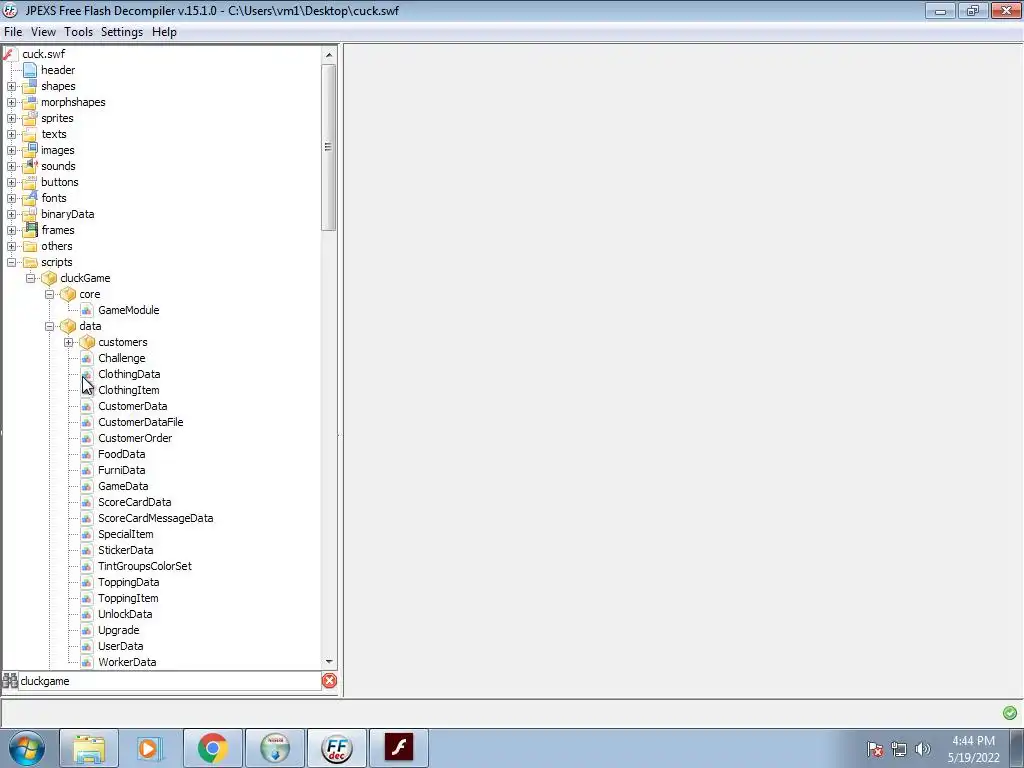Click the binoculars search icon

[9, 680]
